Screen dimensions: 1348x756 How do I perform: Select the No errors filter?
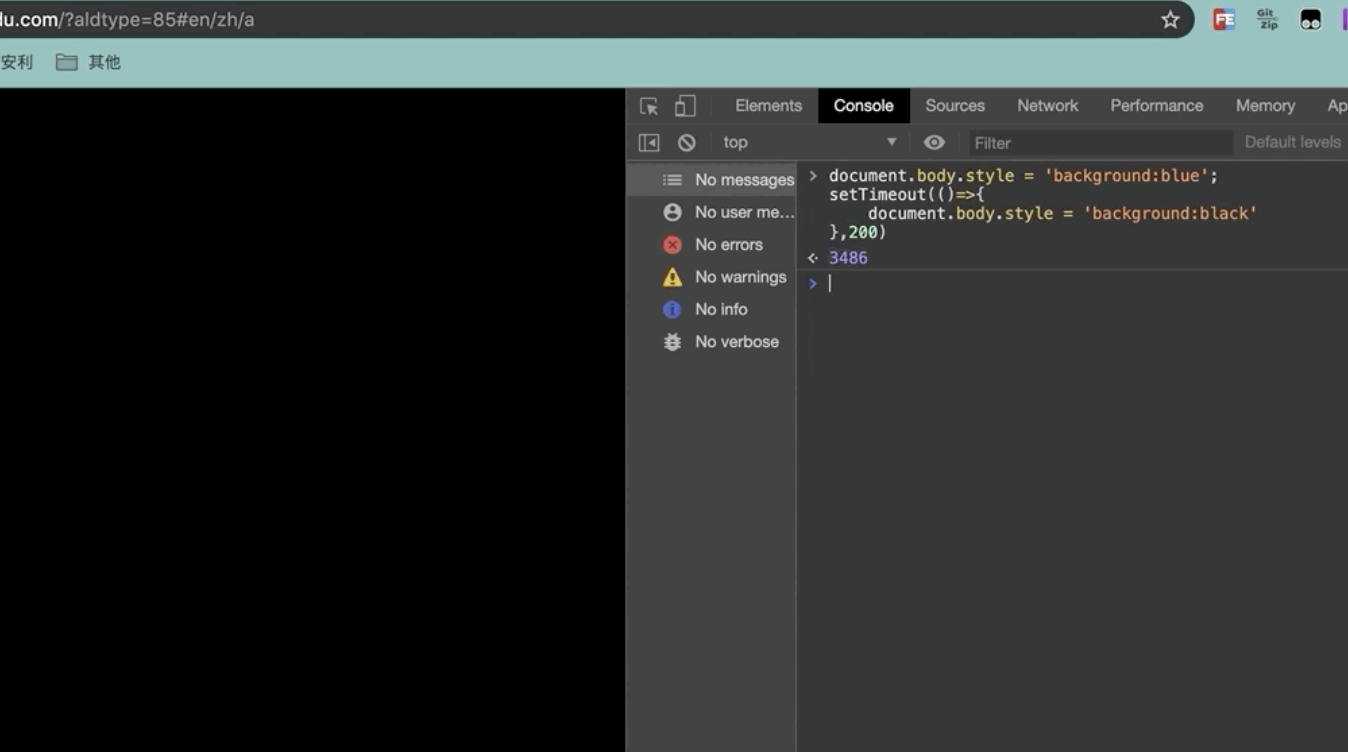[712, 245]
